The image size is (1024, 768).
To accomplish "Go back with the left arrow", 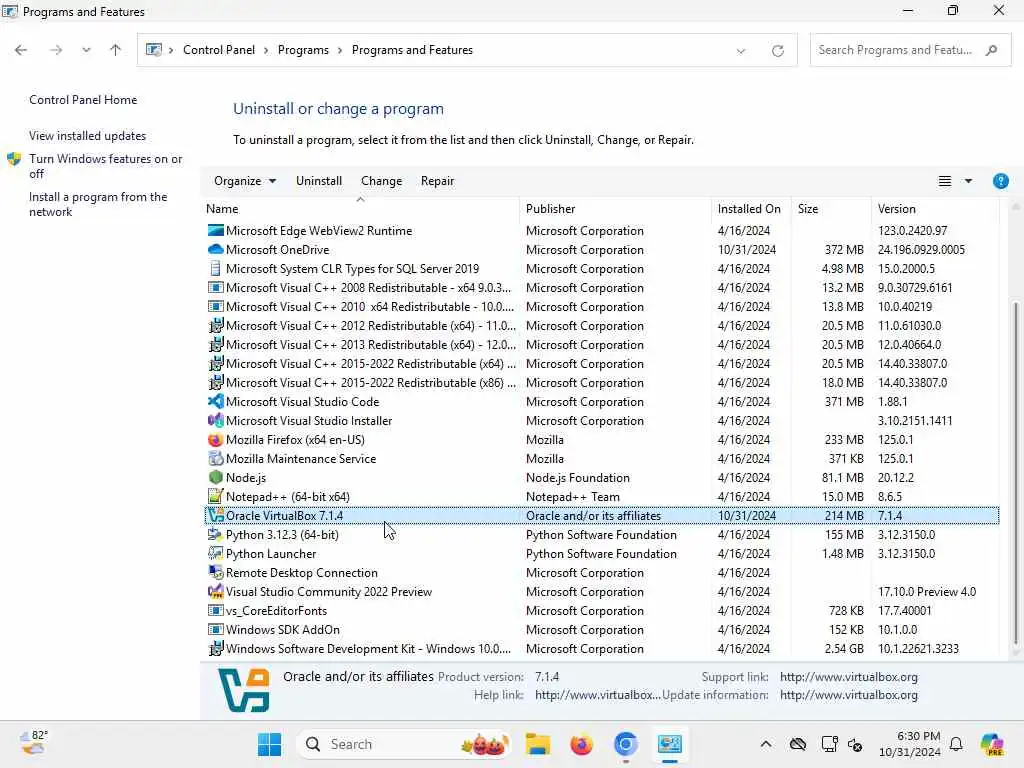I will [x=21, y=50].
